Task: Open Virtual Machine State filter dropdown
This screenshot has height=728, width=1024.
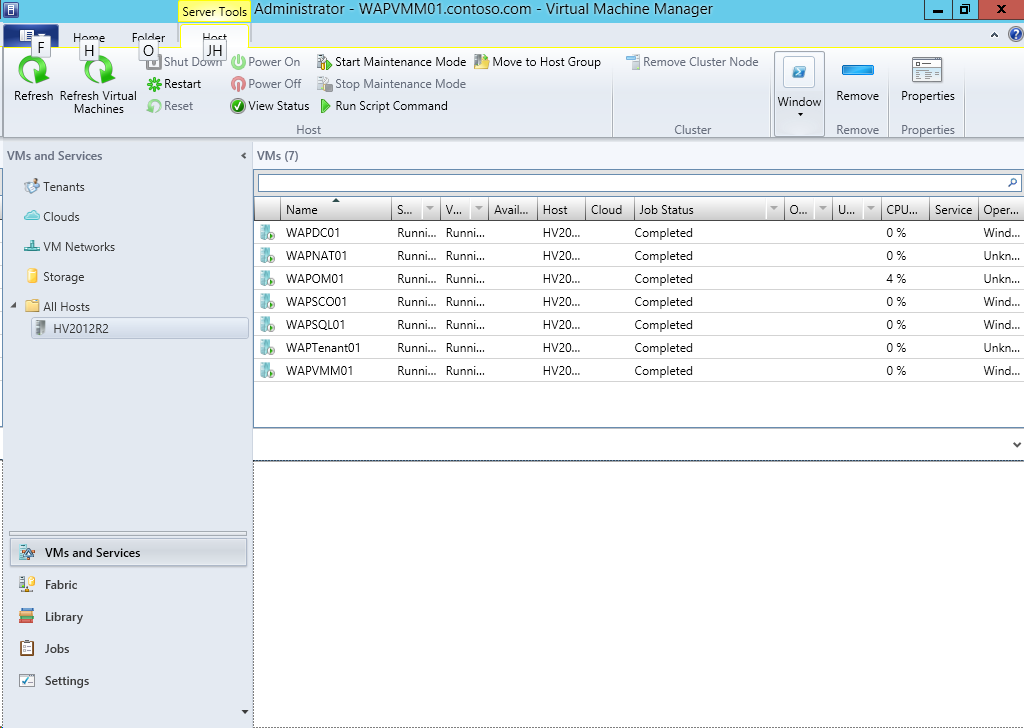Action: coord(479,209)
